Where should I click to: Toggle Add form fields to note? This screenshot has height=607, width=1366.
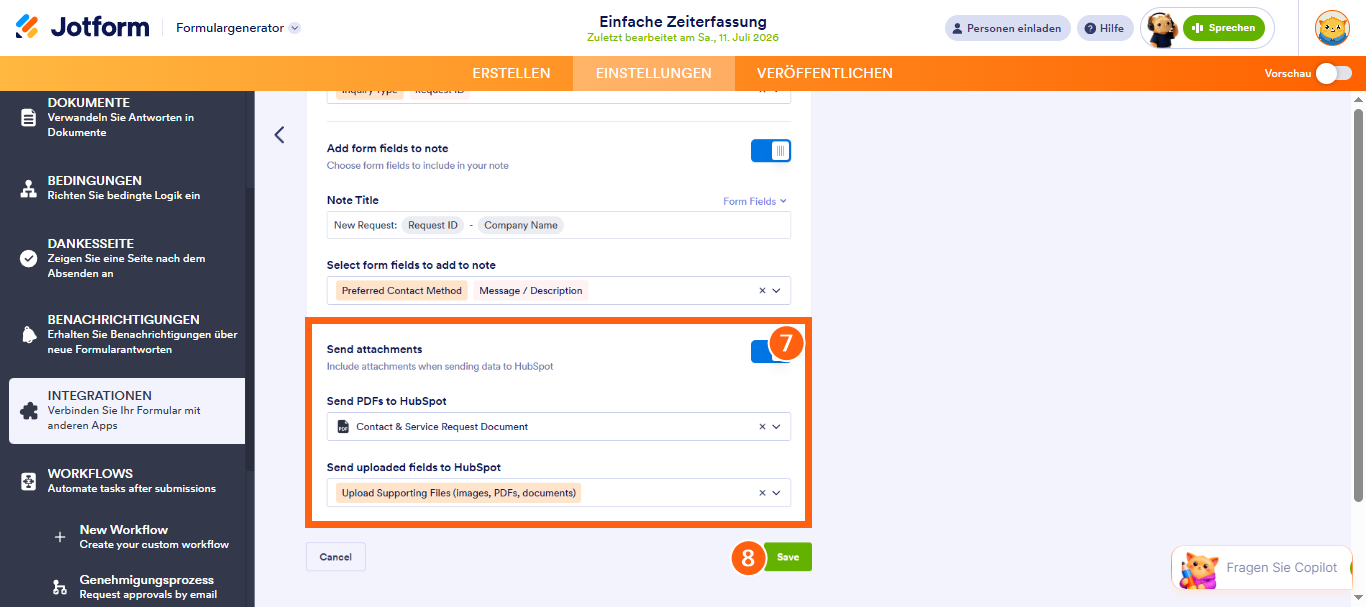771,151
